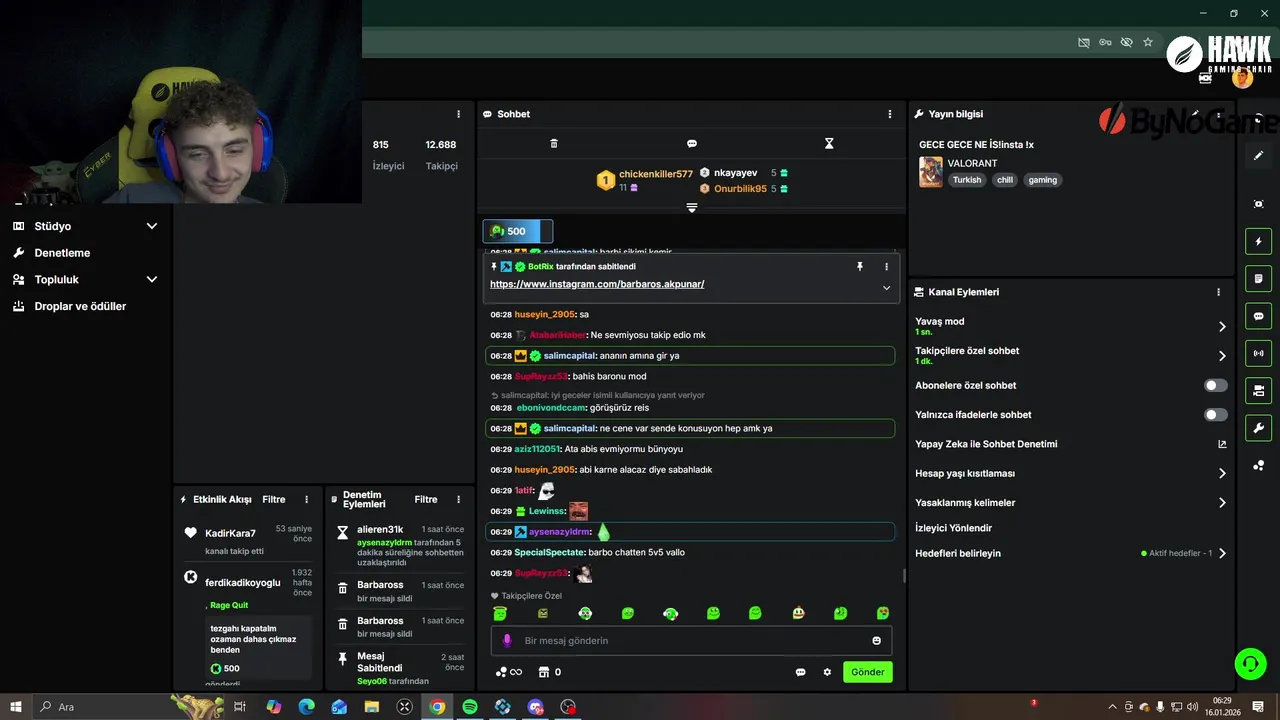The height and width of the screenshot is (720, 1280).
Task: Toggle chat panel icon in right sidebar
Action: (x=1258, y=316)
